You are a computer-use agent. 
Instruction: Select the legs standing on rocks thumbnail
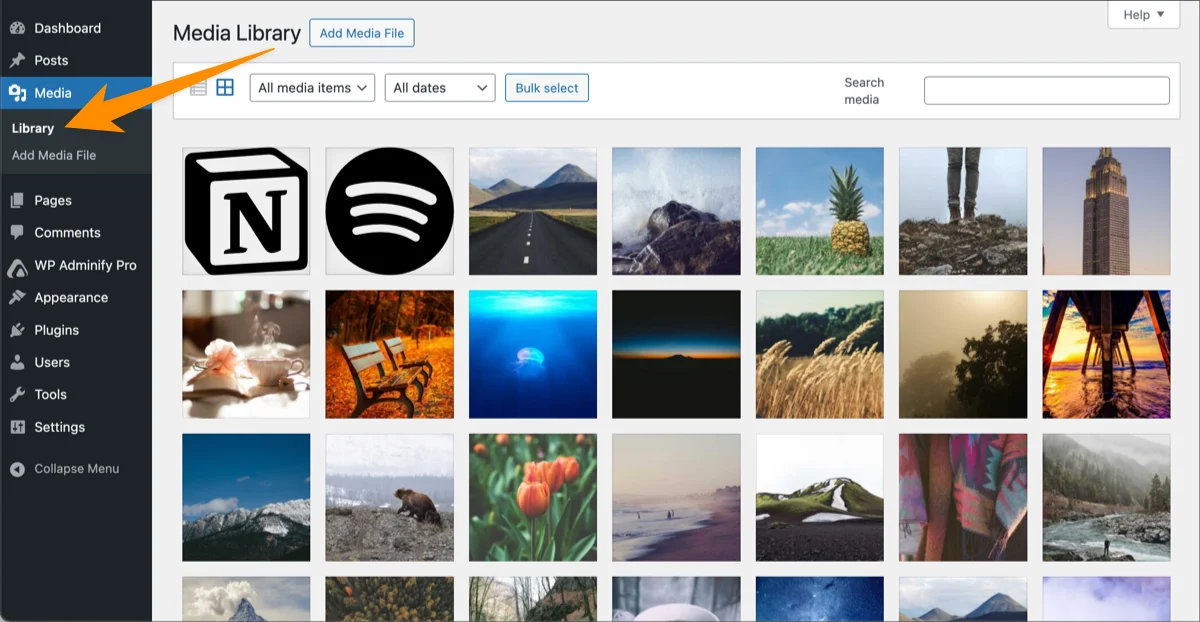pos(963,211)
